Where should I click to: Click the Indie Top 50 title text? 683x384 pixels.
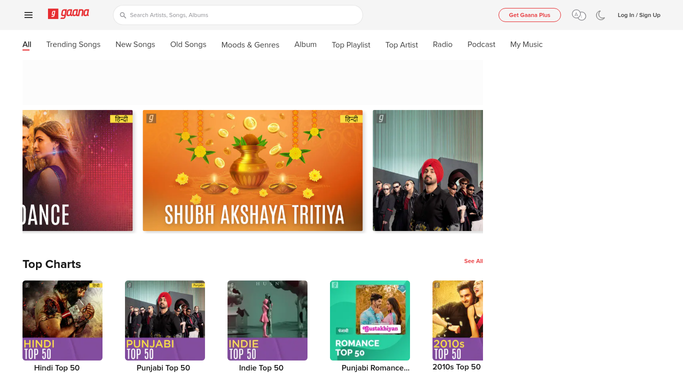(261, 368)
